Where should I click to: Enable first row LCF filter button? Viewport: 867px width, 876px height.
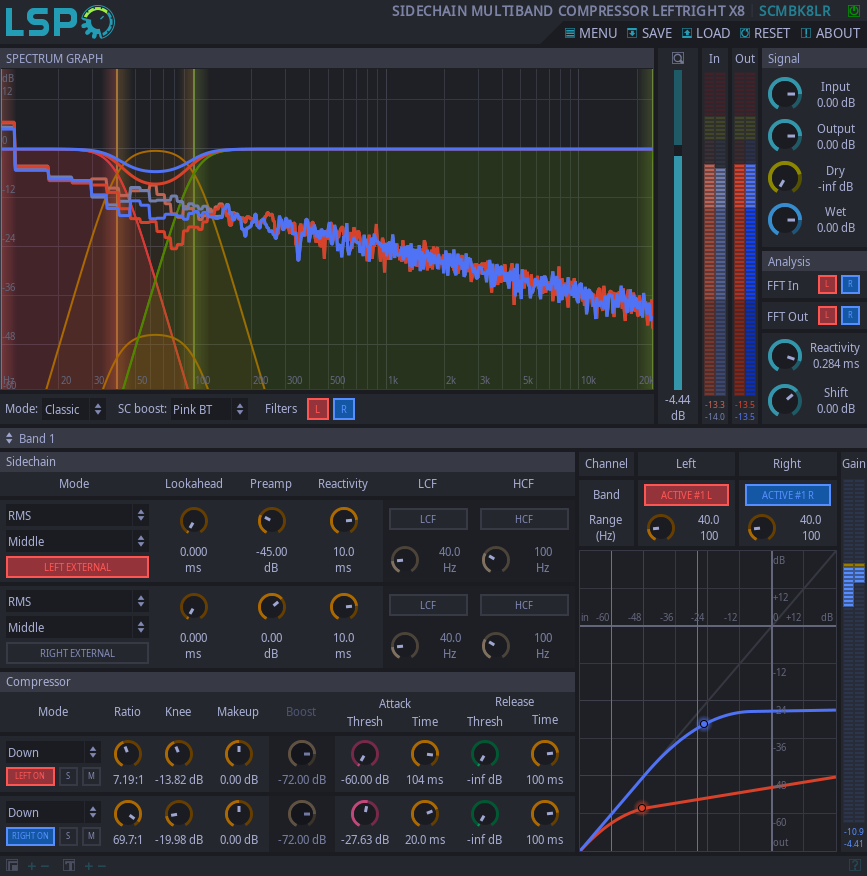pyautogui.click(x=428, y=519)
